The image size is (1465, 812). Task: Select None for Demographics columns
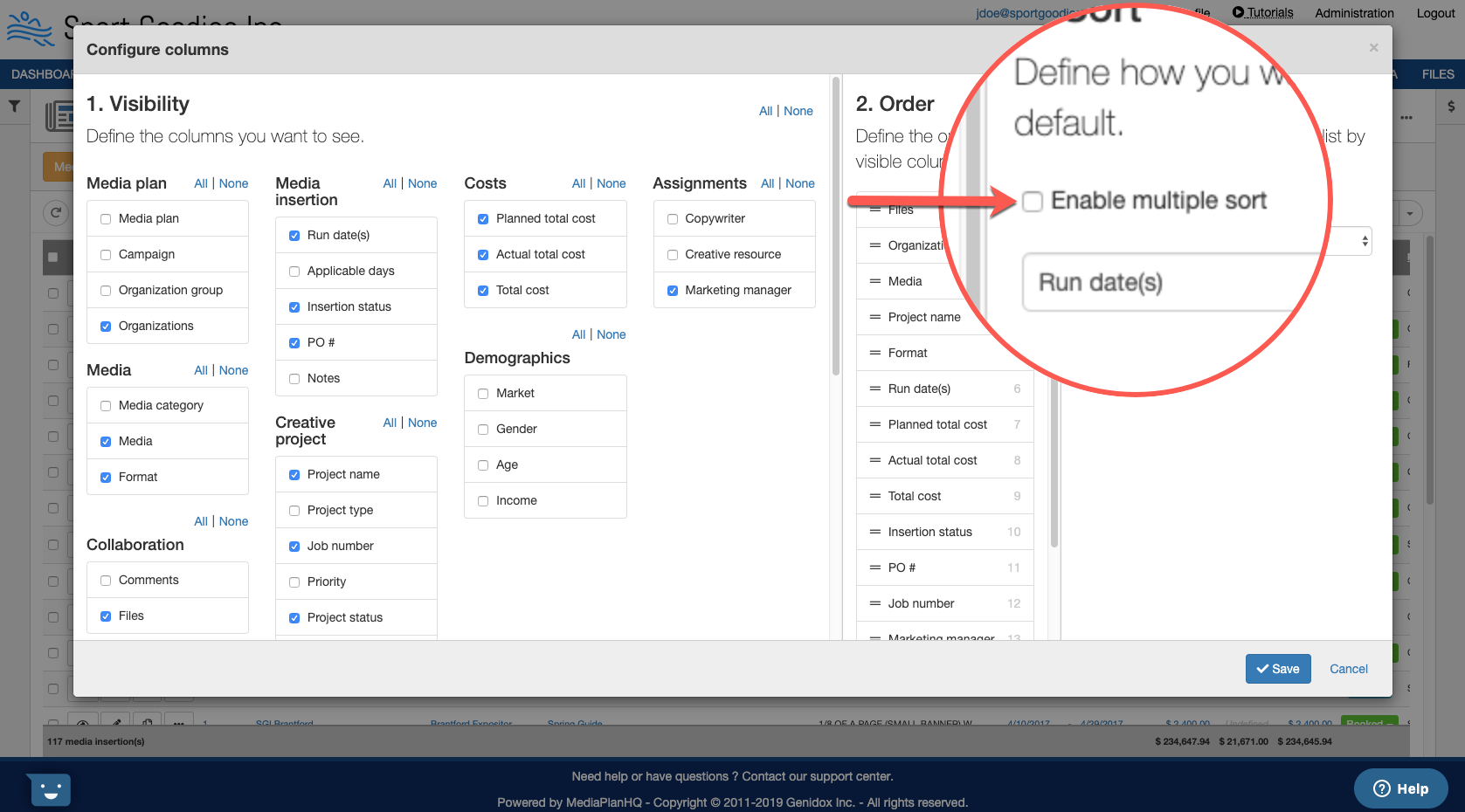(x=611, y=334)
